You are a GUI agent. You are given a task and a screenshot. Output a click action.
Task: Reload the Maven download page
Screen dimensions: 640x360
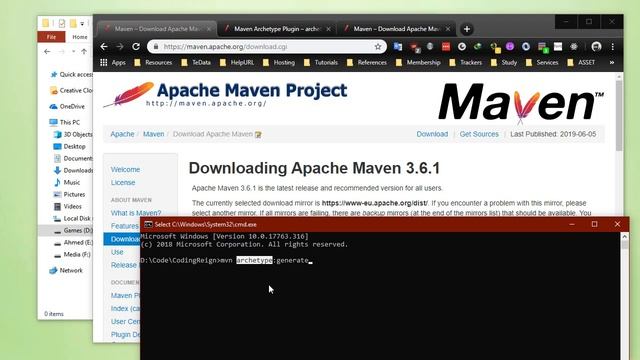[x=136, y=47]
